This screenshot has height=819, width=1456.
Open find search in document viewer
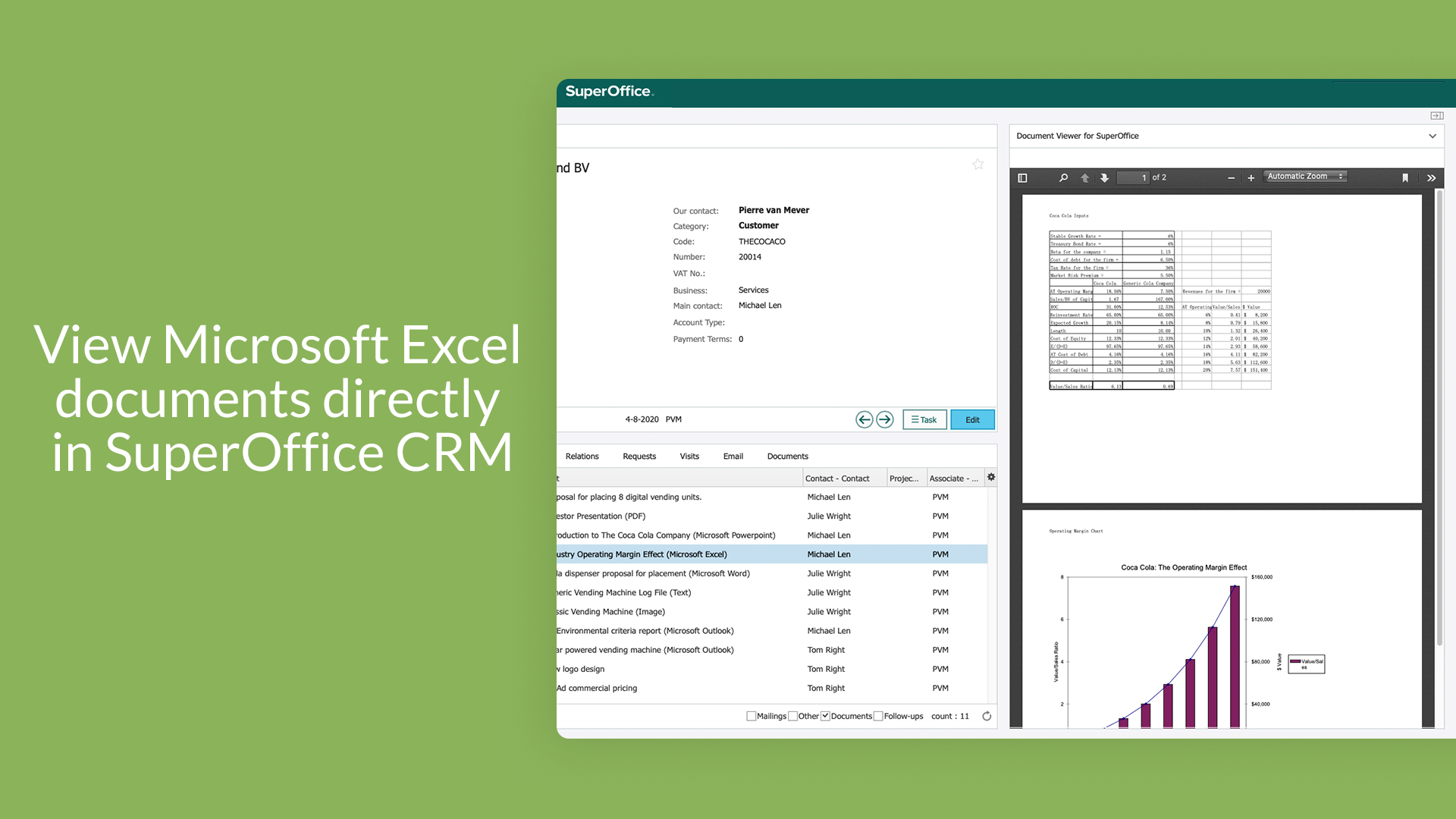pos(1064,177)
